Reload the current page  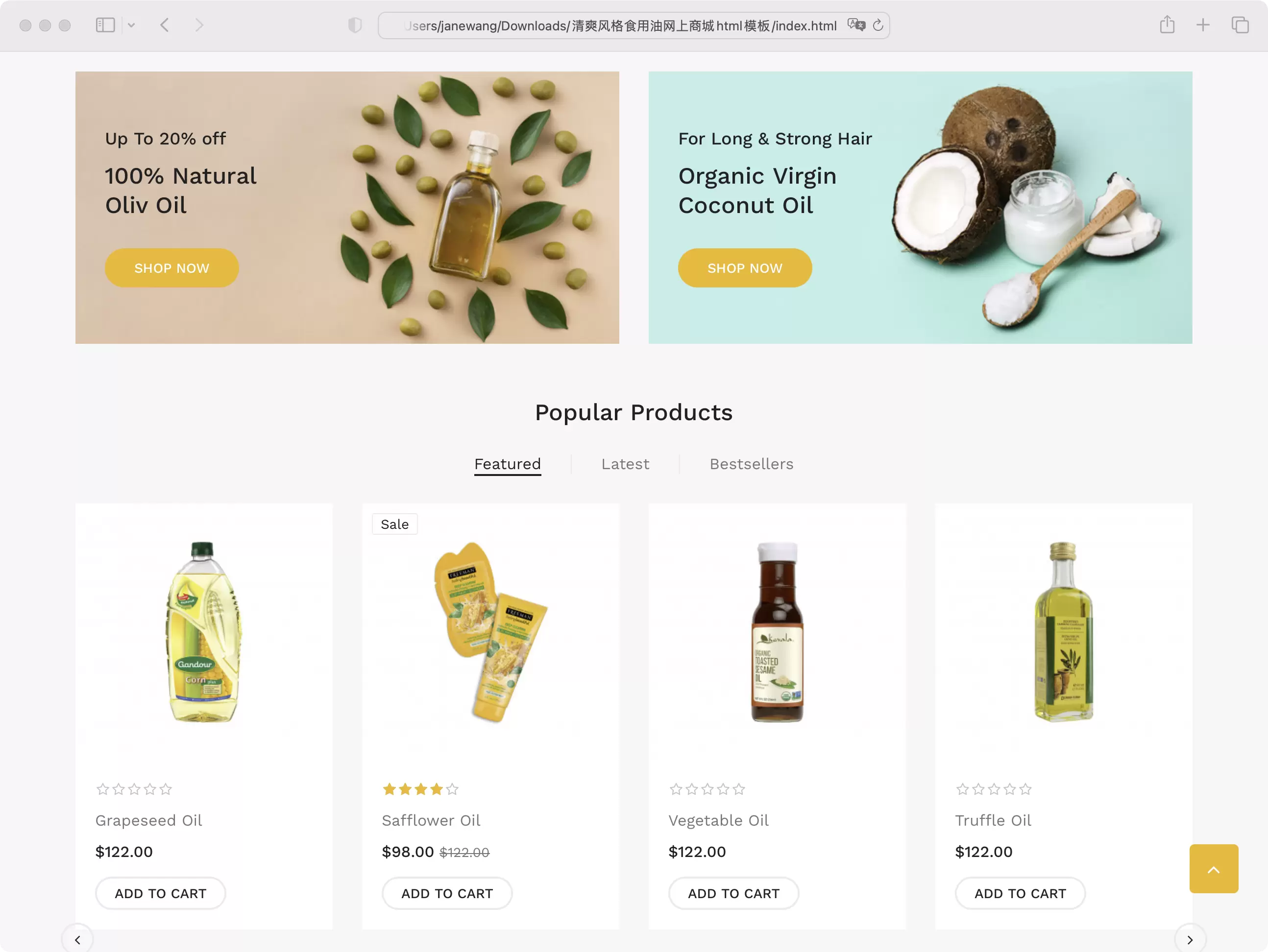878,25
